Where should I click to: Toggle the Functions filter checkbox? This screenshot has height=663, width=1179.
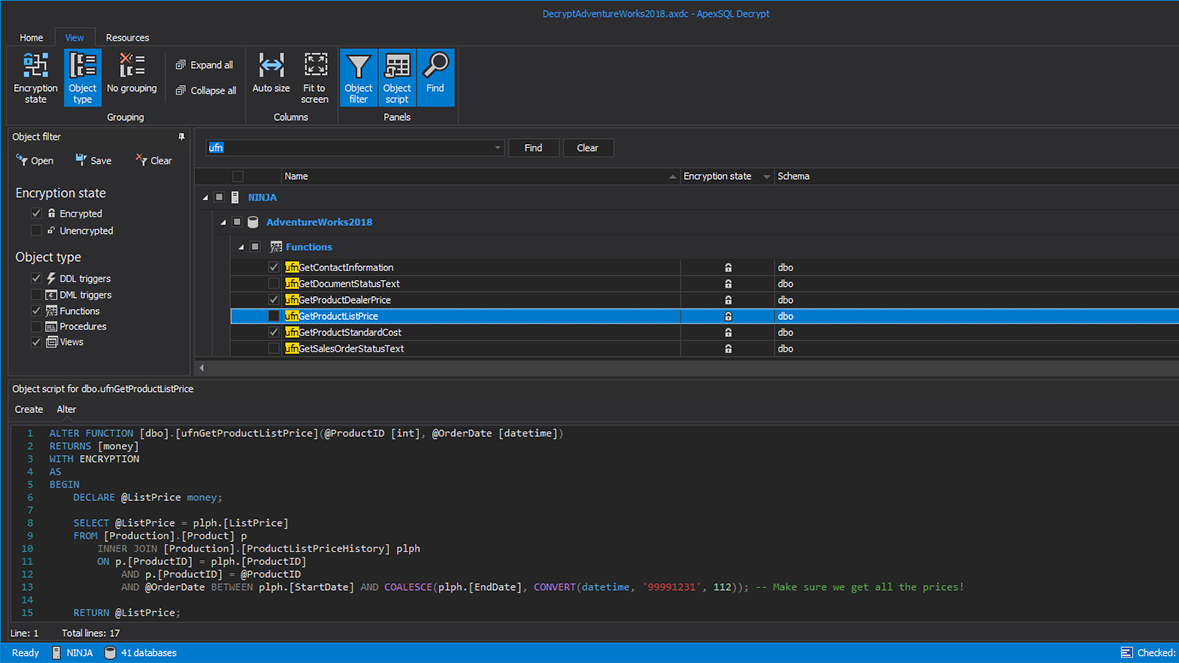tap(36, 310)
